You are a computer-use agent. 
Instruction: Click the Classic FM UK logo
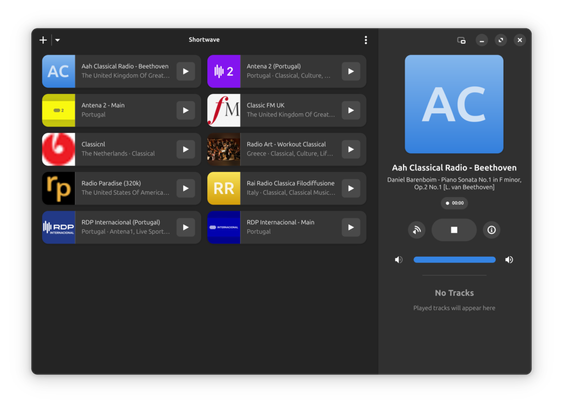[x=224, y=110]
